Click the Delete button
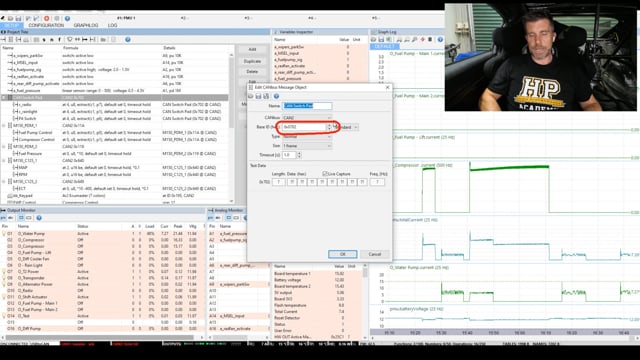640x360 pixels. click(x=252, y=72)
